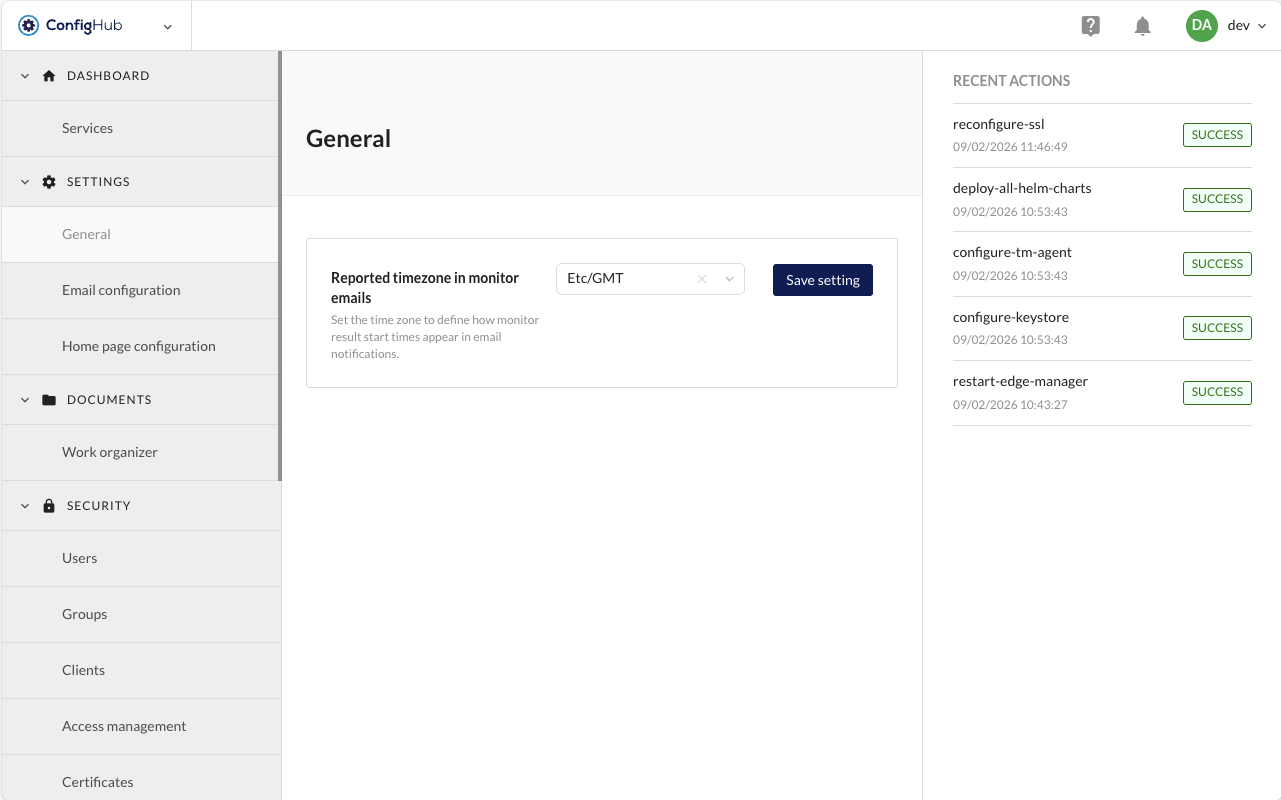Open the dev user menu chevron
1281x800 pixels.
(1262, 26)
